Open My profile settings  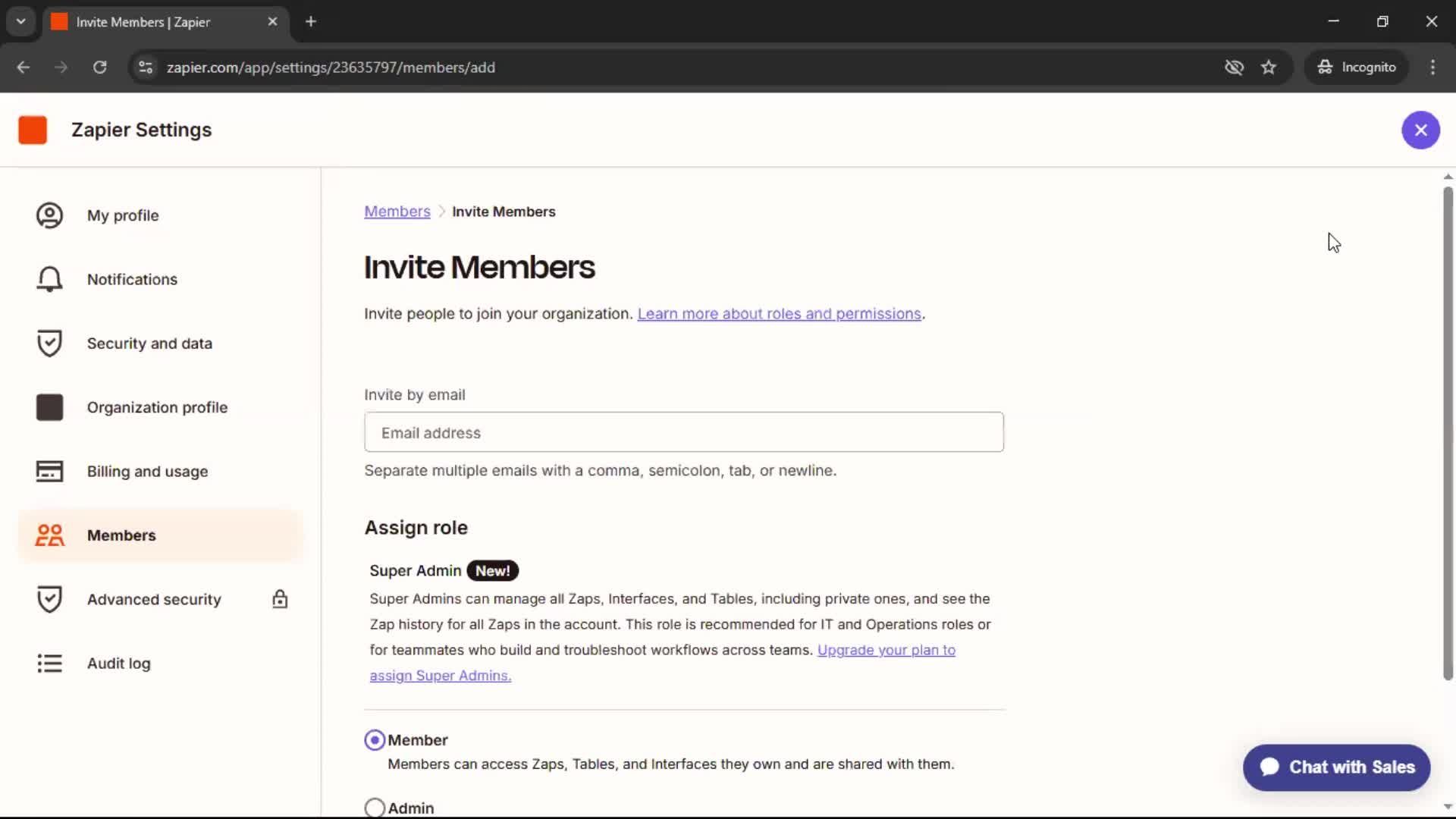(161, 215)
